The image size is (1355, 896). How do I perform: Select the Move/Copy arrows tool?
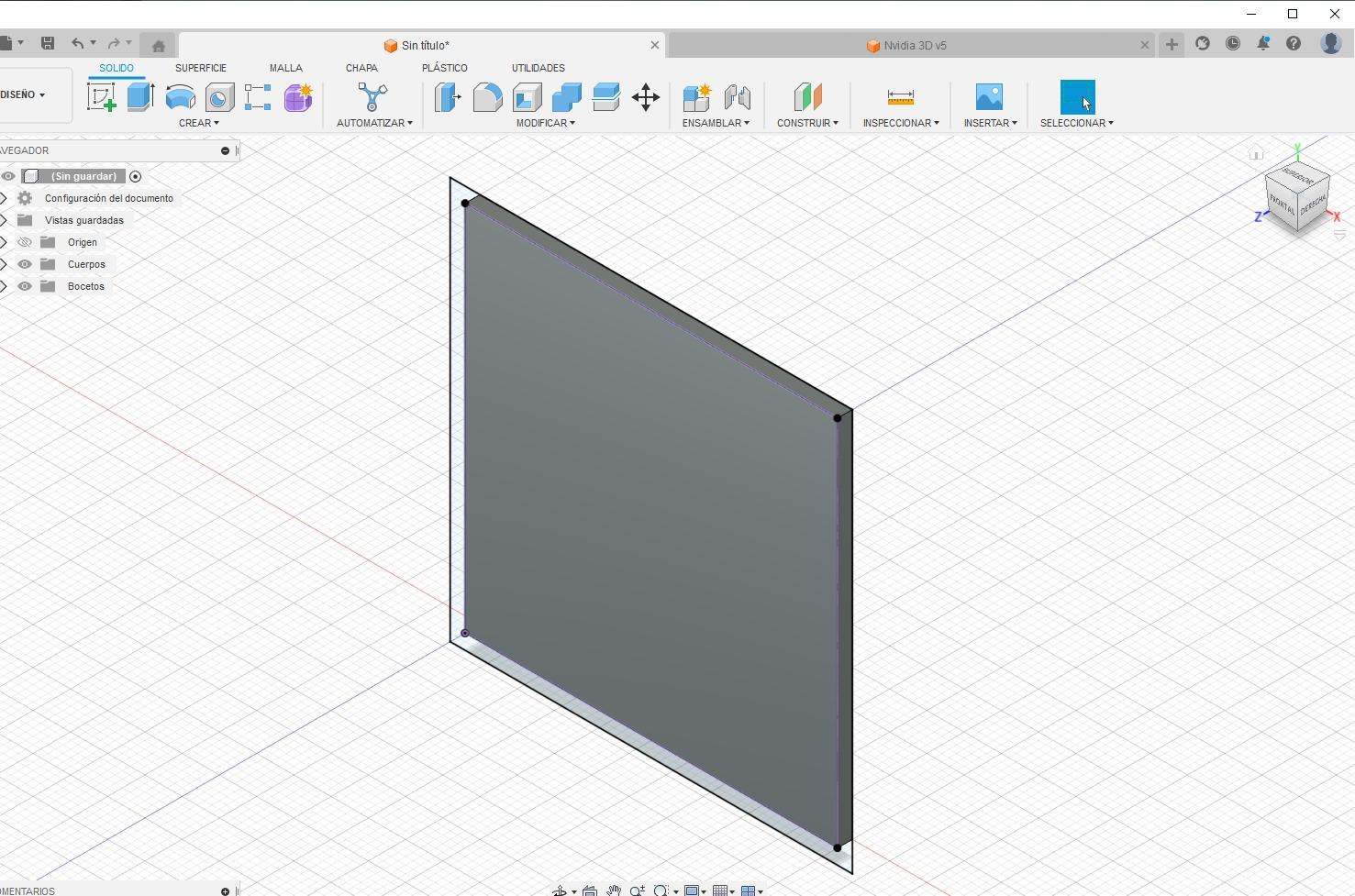(x=646, y=97)
